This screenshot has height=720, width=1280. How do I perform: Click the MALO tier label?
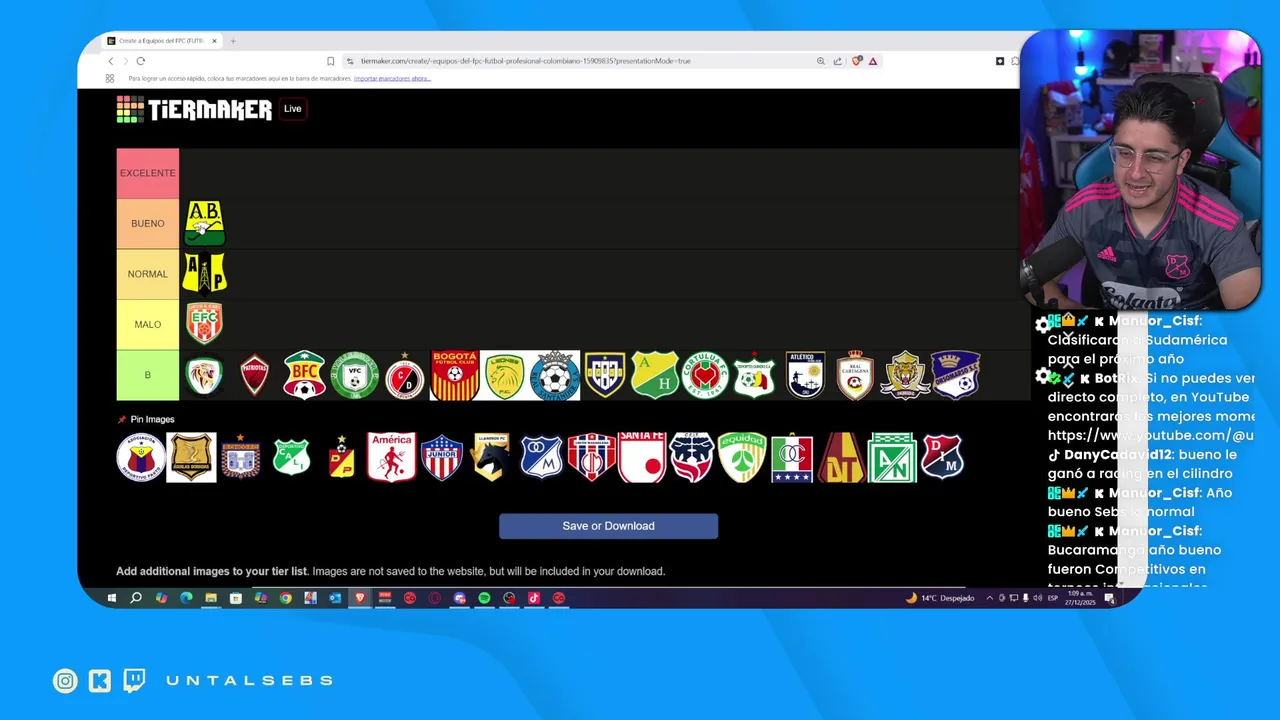[x=147, y=324]
